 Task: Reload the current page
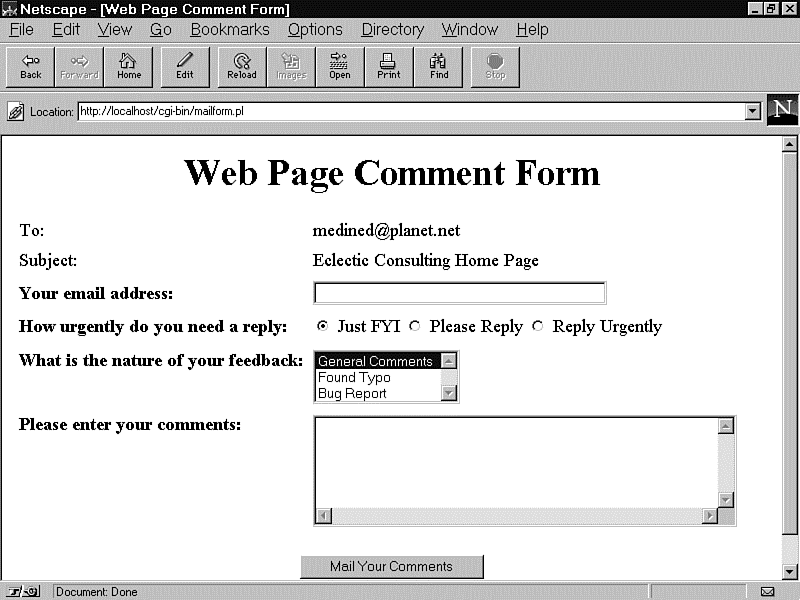(242, 66)
